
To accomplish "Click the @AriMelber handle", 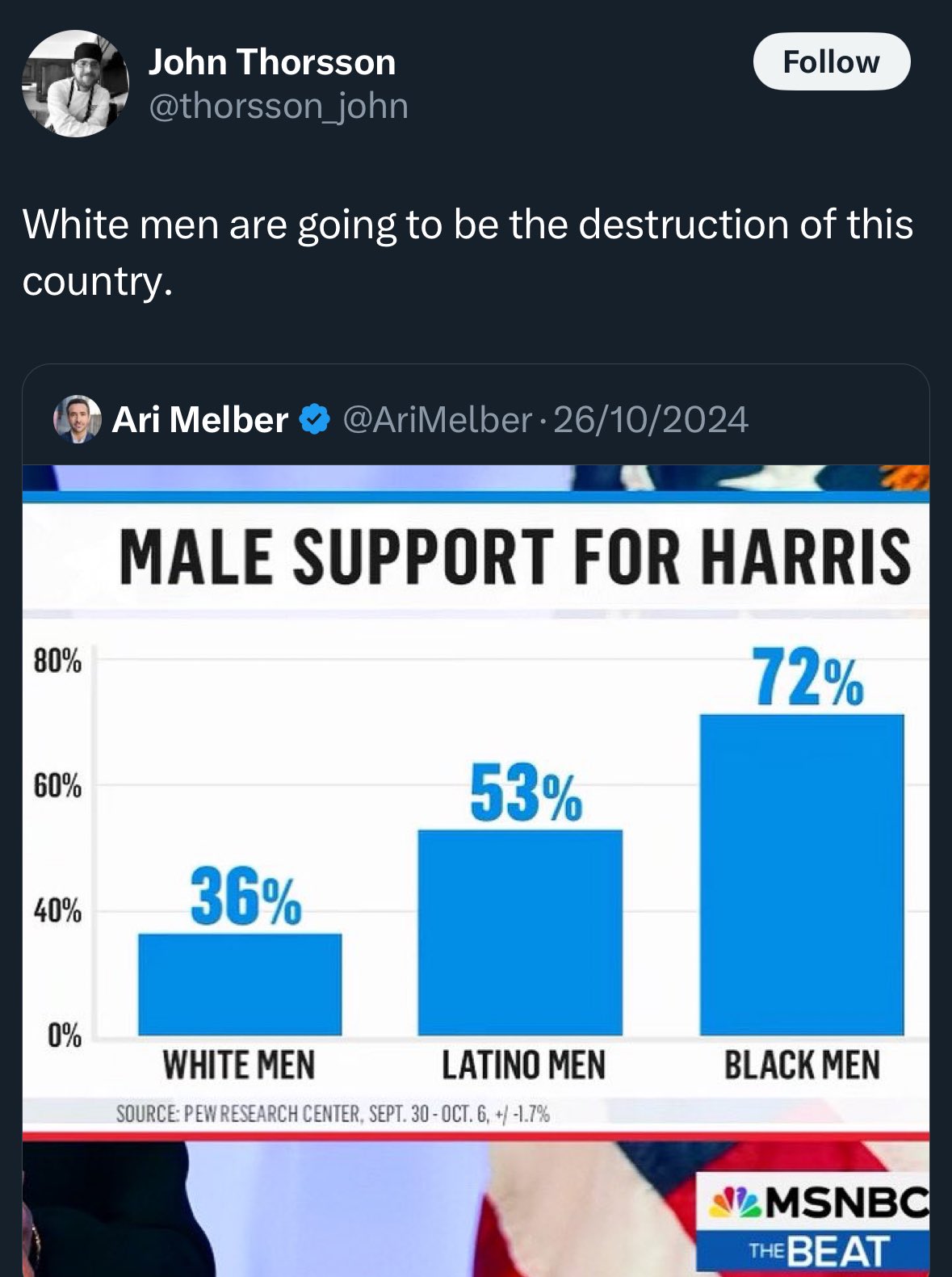I will pos(437,419).
